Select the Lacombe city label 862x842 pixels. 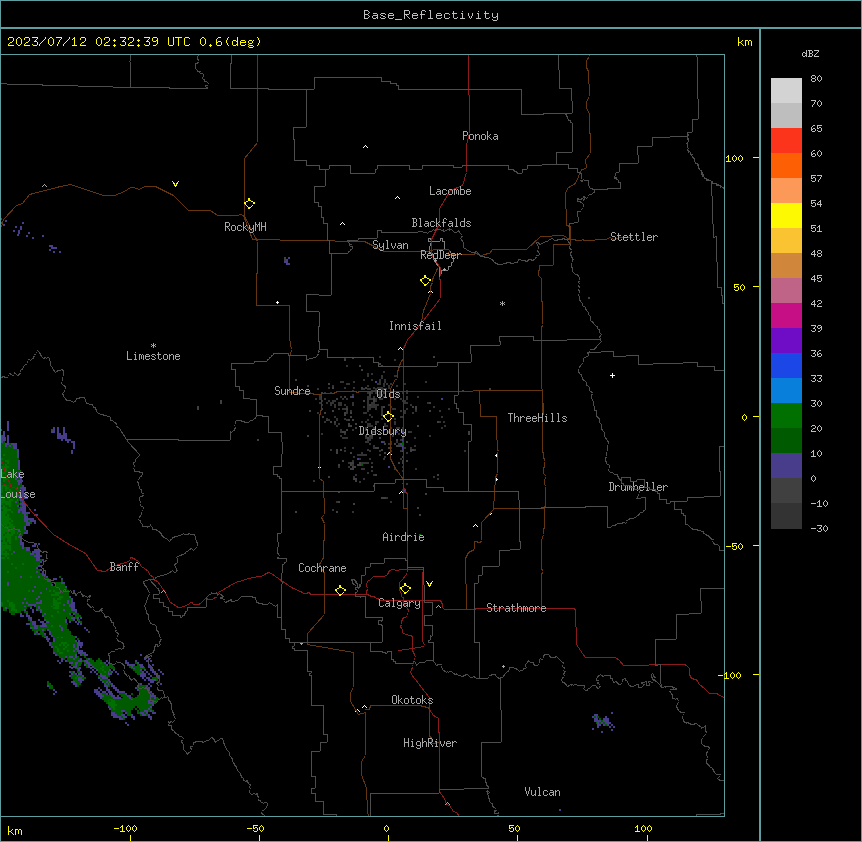(x=450, y=191)
